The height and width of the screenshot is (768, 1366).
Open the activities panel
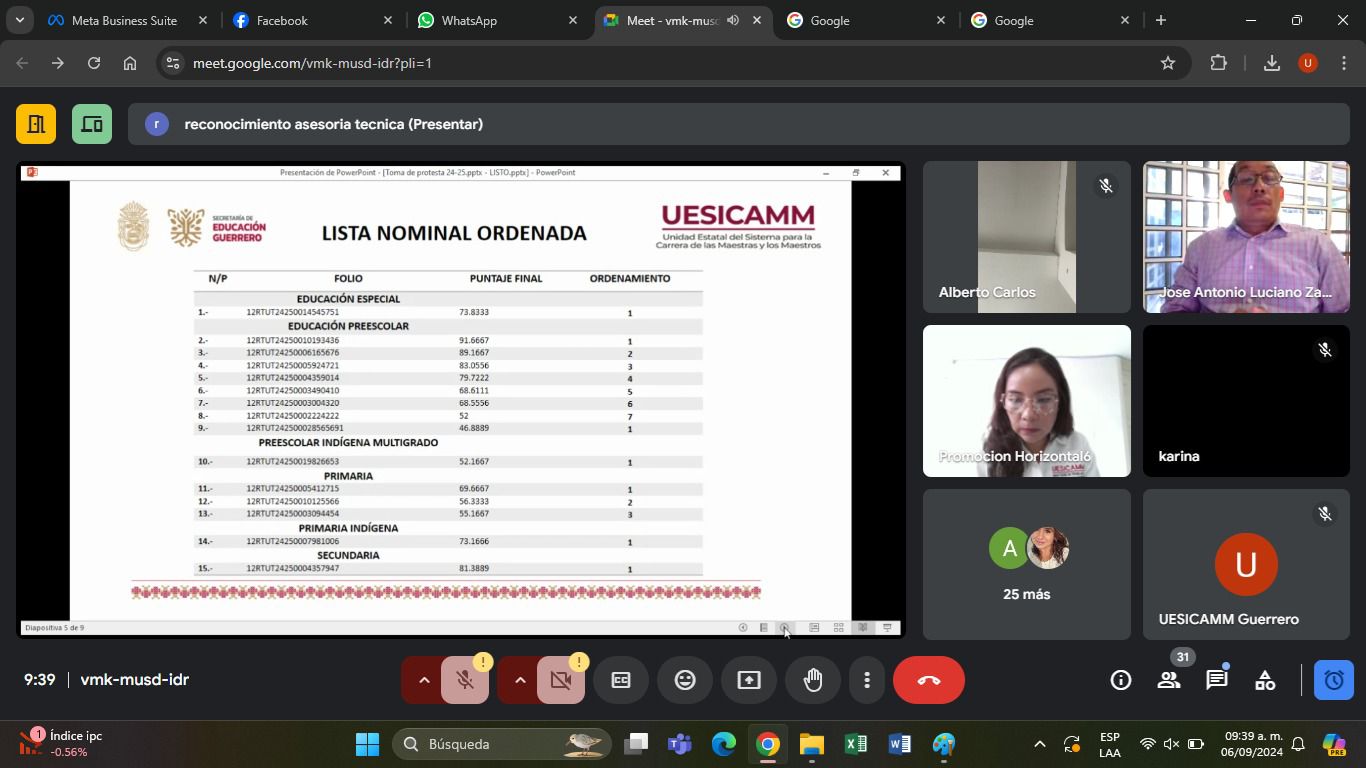pos(1265,680)
